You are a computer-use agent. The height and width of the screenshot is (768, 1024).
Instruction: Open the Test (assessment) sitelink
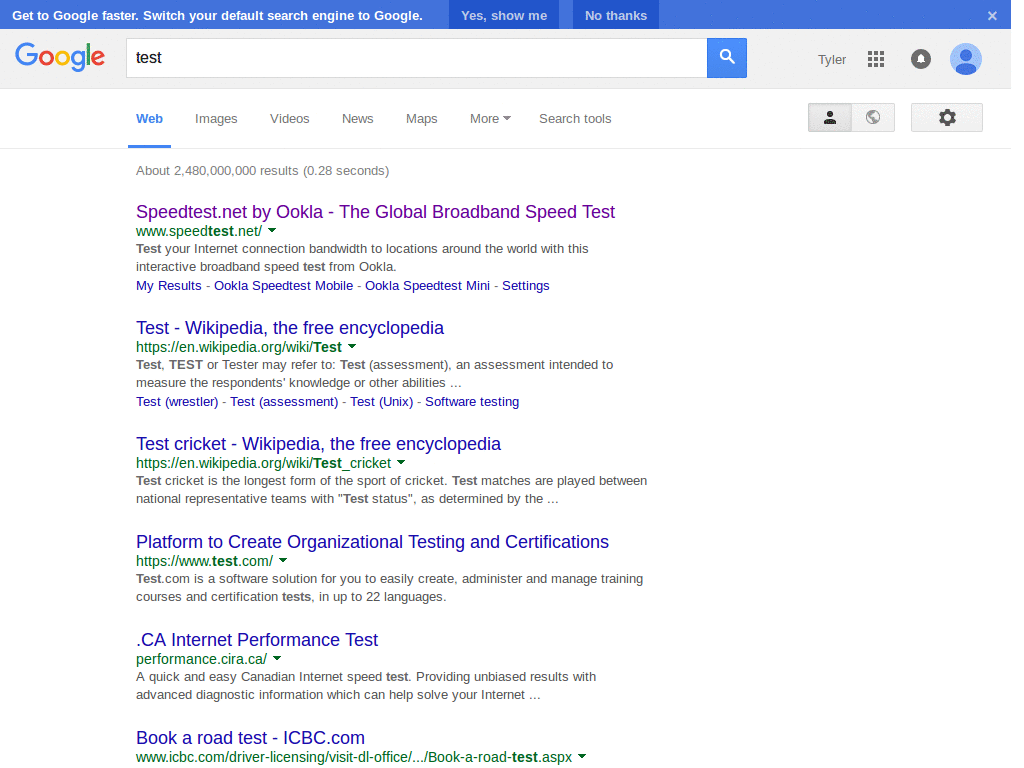click(x=284, y=402)
